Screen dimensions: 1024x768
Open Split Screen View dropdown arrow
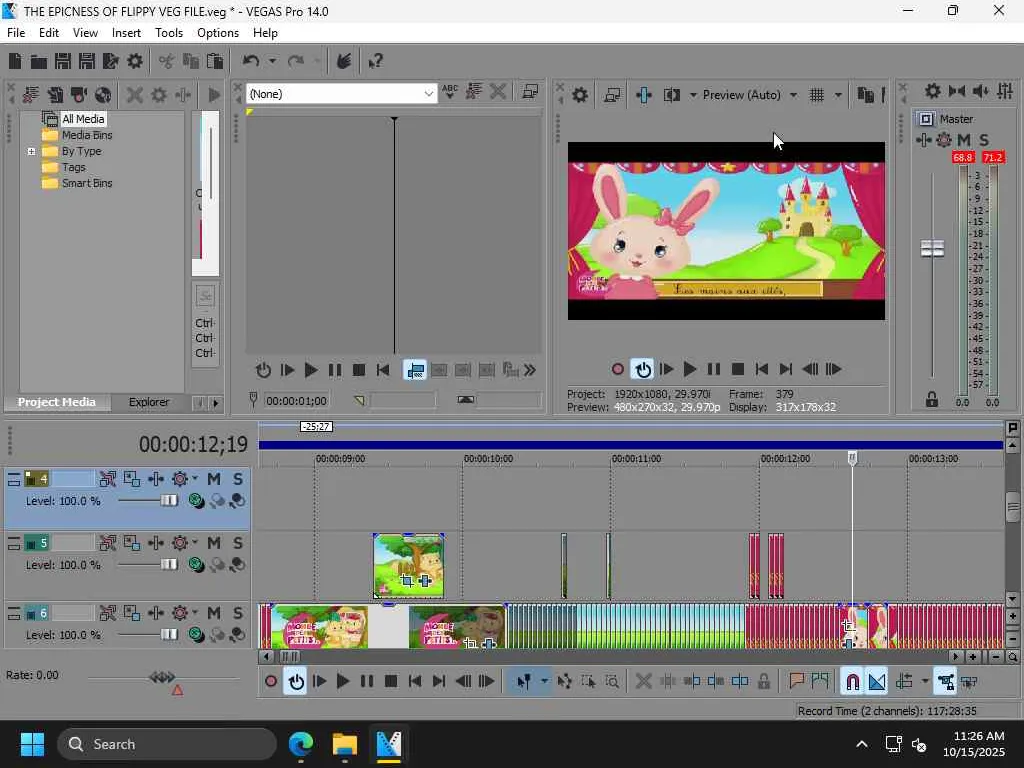coord(693,95)
